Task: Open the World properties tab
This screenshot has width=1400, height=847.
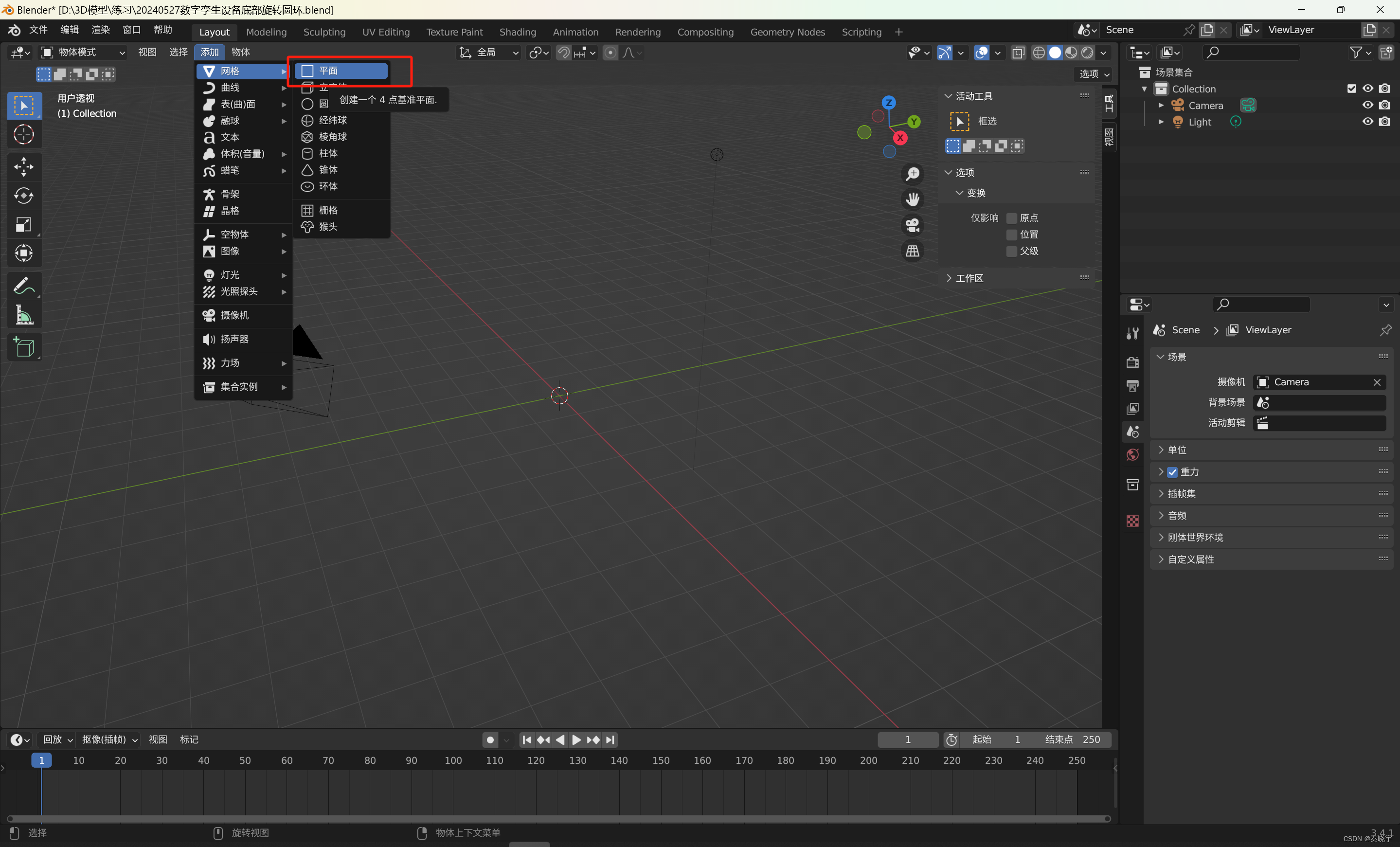Action: [1132, 454]
